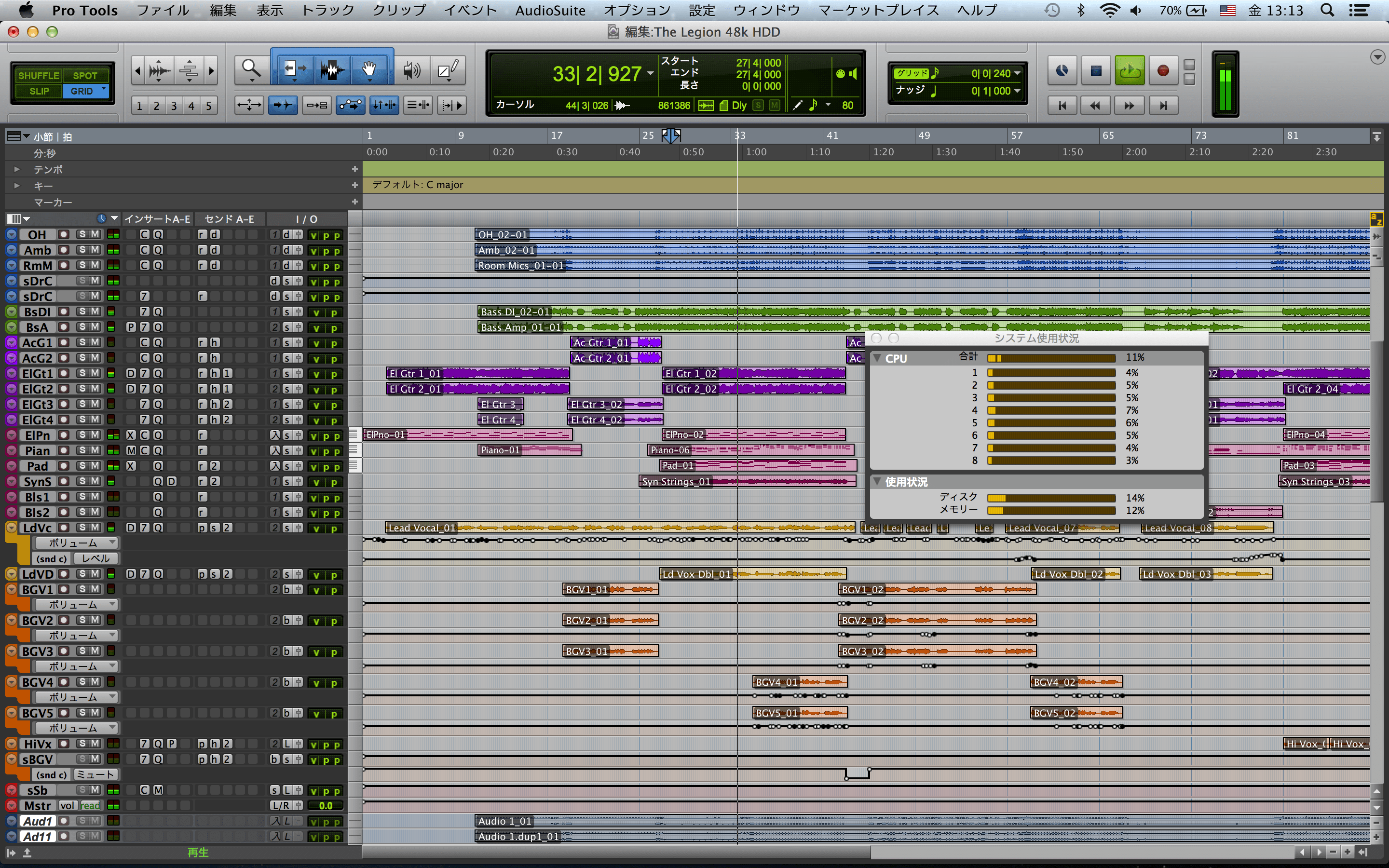The width and height of the screenshot is (1389, 868).
Task: Open the Wi-Fi status menu
Action: (x=1110, y=10)
